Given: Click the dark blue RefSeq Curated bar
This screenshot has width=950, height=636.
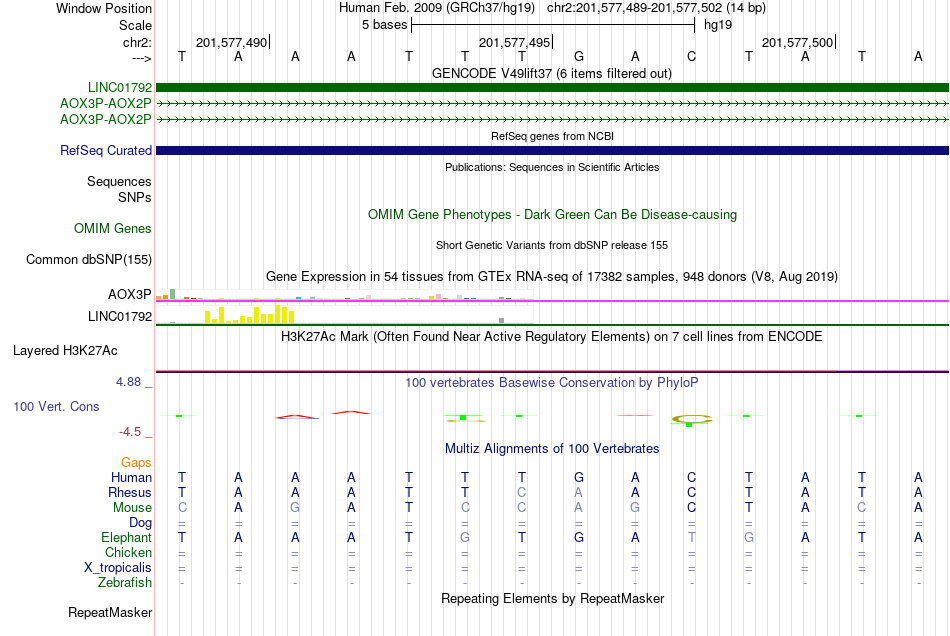Looking at the screenshot, I should coord(552,150).
